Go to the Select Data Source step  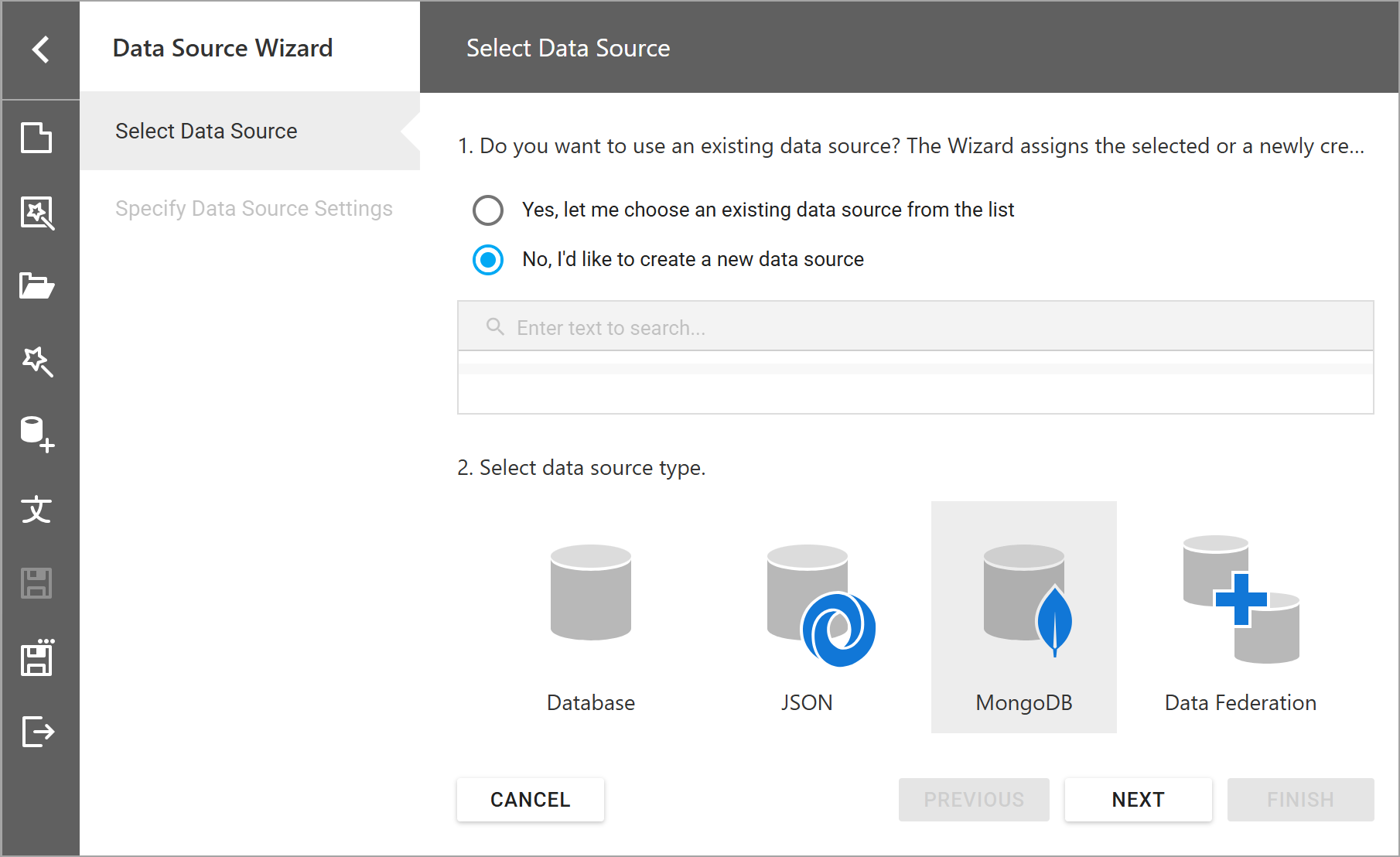point(206,131)
